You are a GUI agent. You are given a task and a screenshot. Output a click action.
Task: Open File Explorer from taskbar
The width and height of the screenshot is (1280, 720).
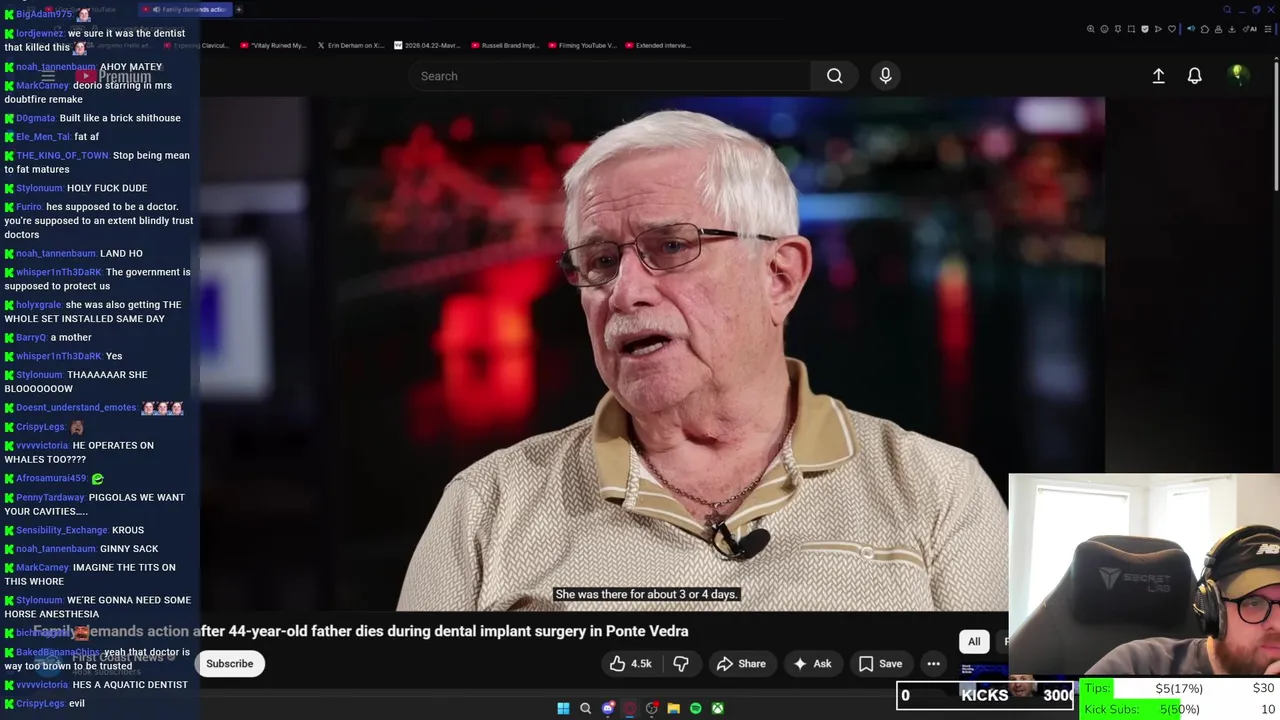[674, 708]
